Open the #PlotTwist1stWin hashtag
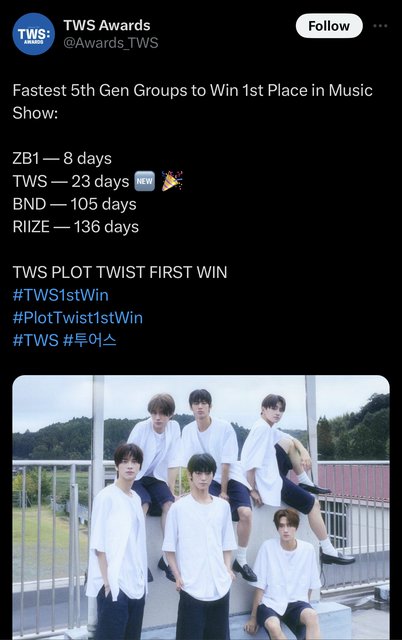 (x=78, y=318)
